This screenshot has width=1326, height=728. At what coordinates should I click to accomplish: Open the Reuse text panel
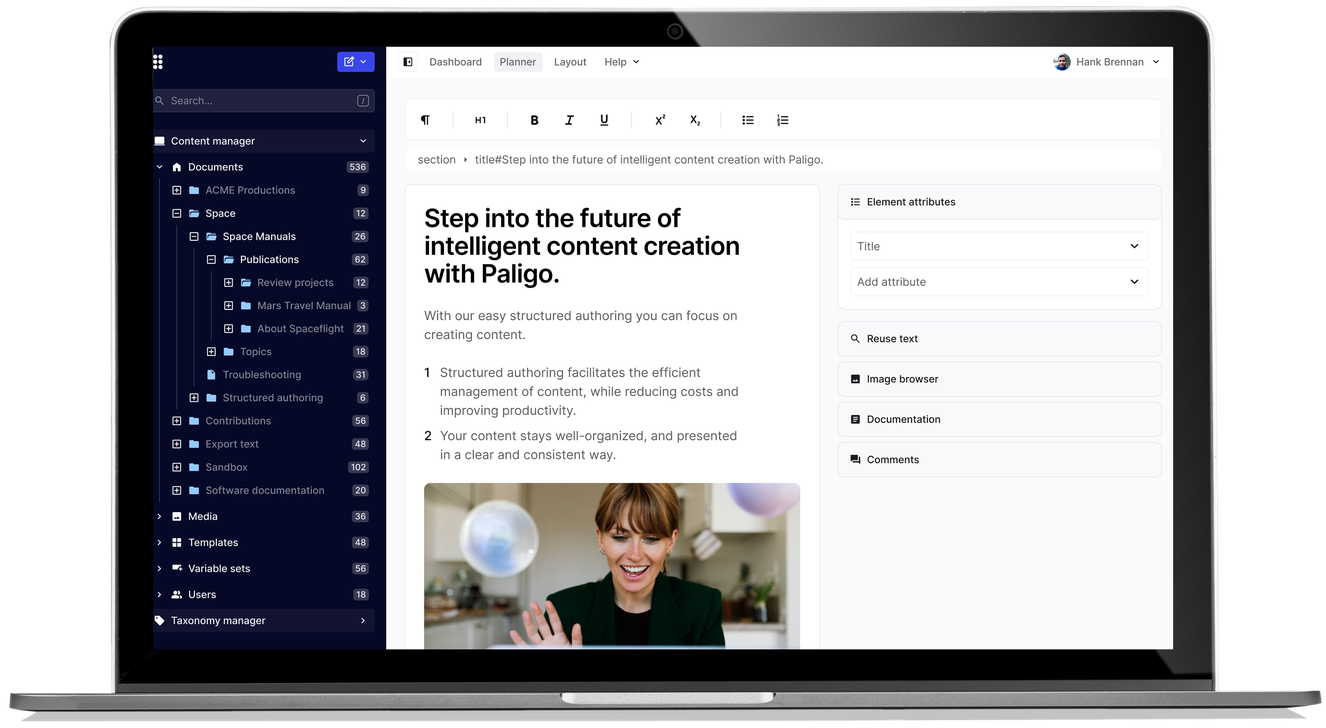(x=999, y=339)
